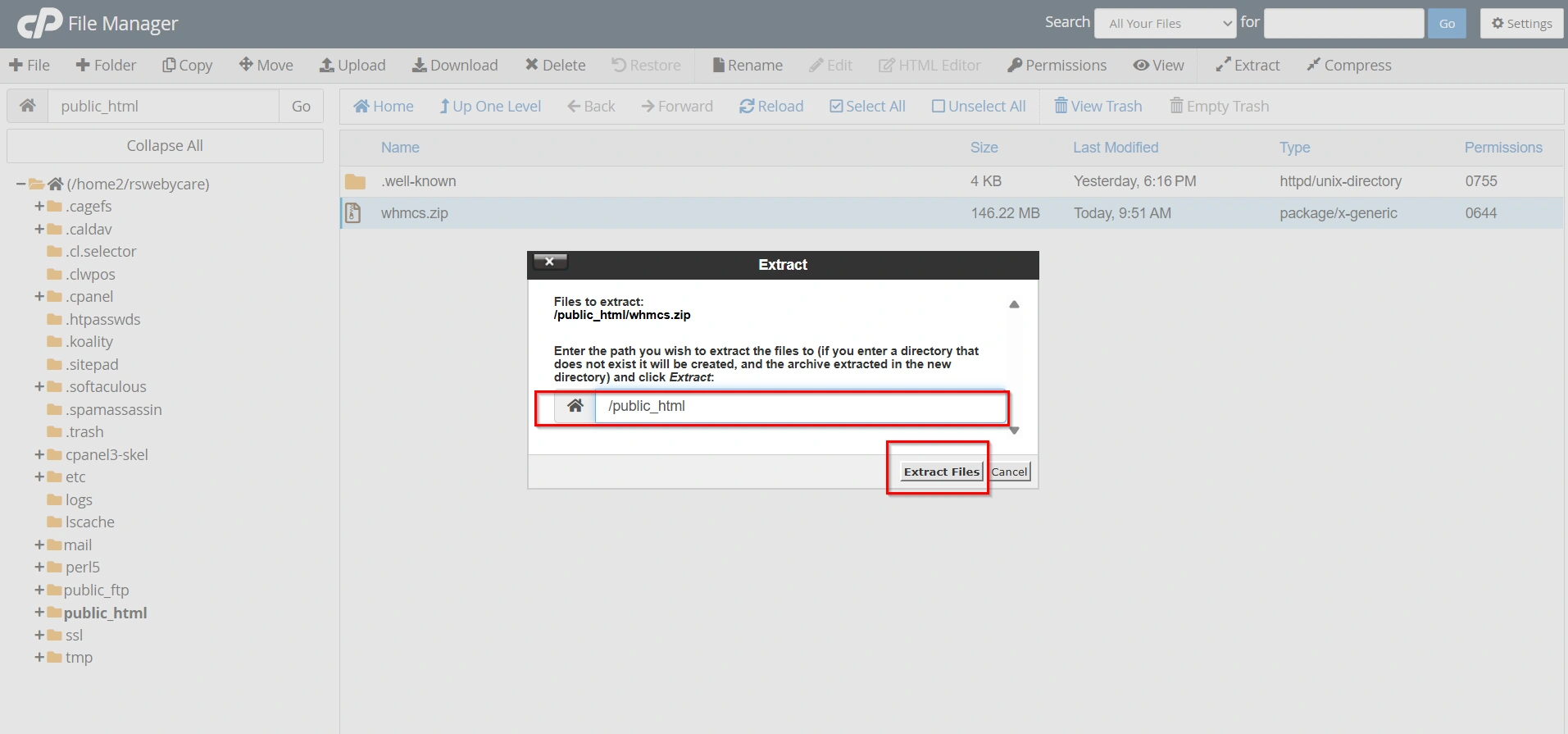1568x734 pixels.
Task: Go to Home in navigation bar
Action: (384, 106)
